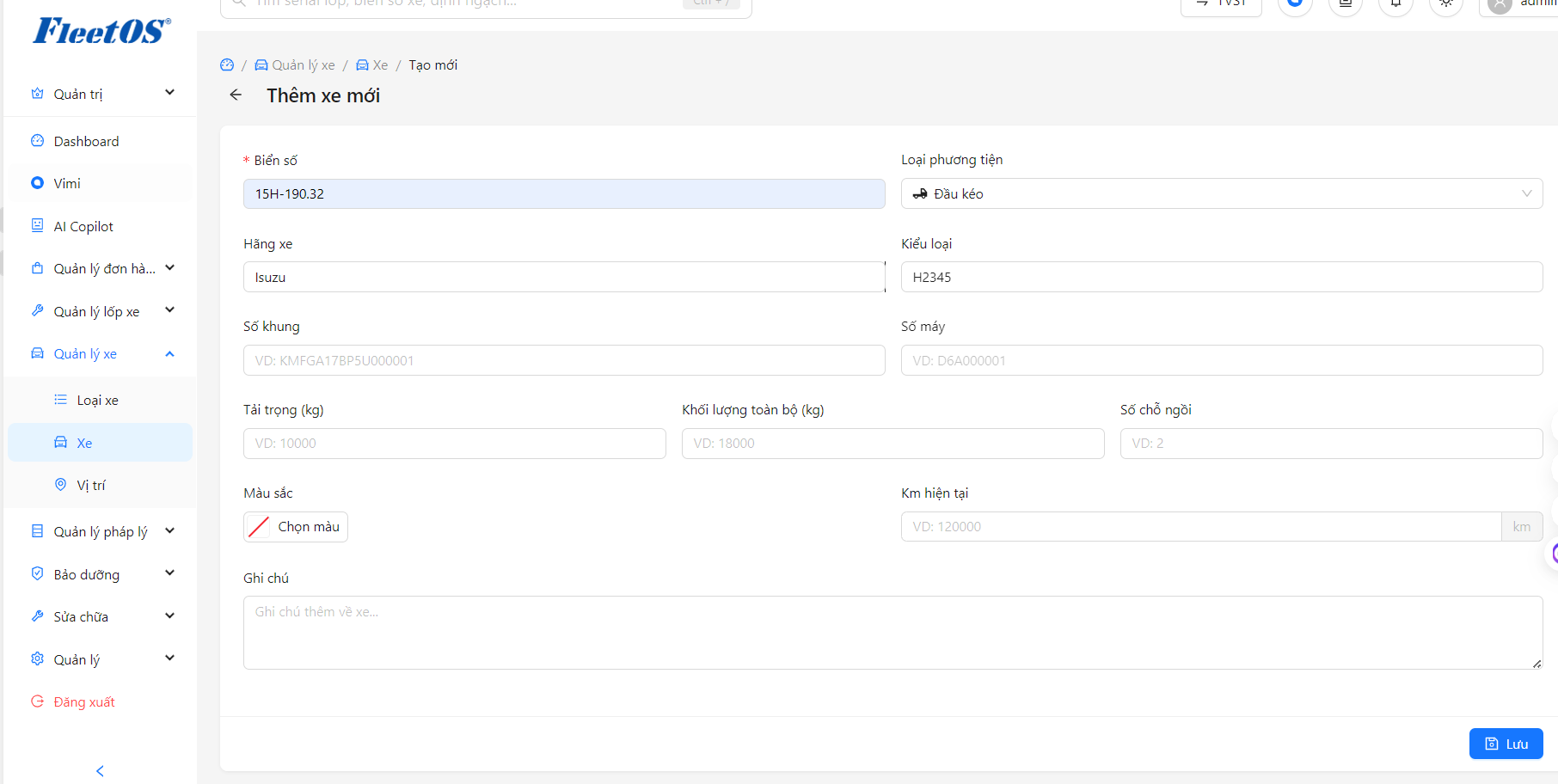Collapse the Quản lý xe menu

[100, 353]
